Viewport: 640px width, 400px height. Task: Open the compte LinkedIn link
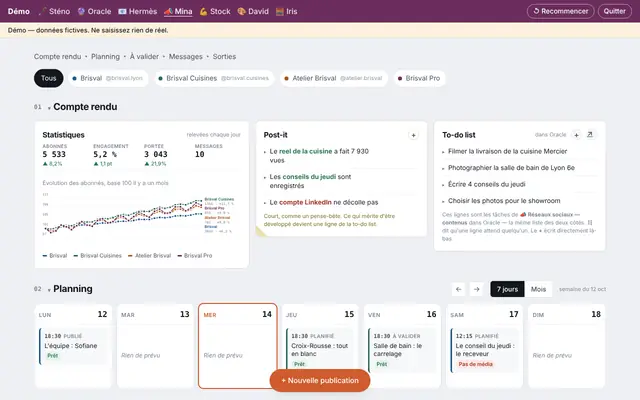(305, 202)
